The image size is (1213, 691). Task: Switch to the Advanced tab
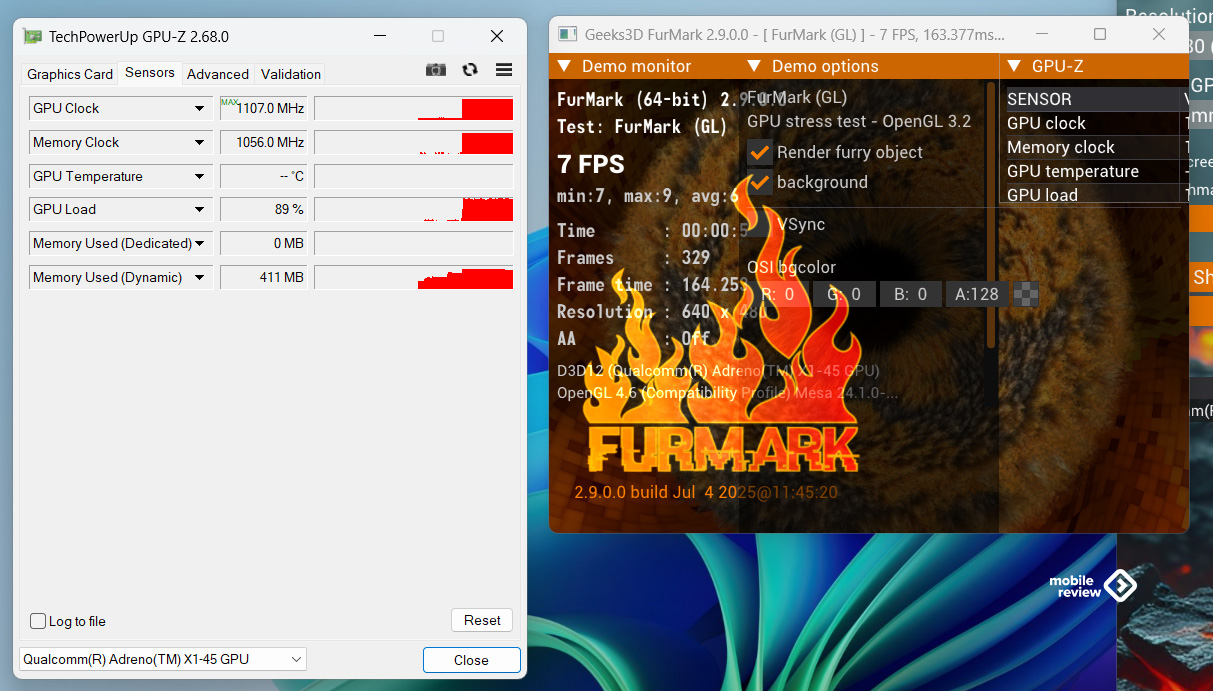point(217,74)
